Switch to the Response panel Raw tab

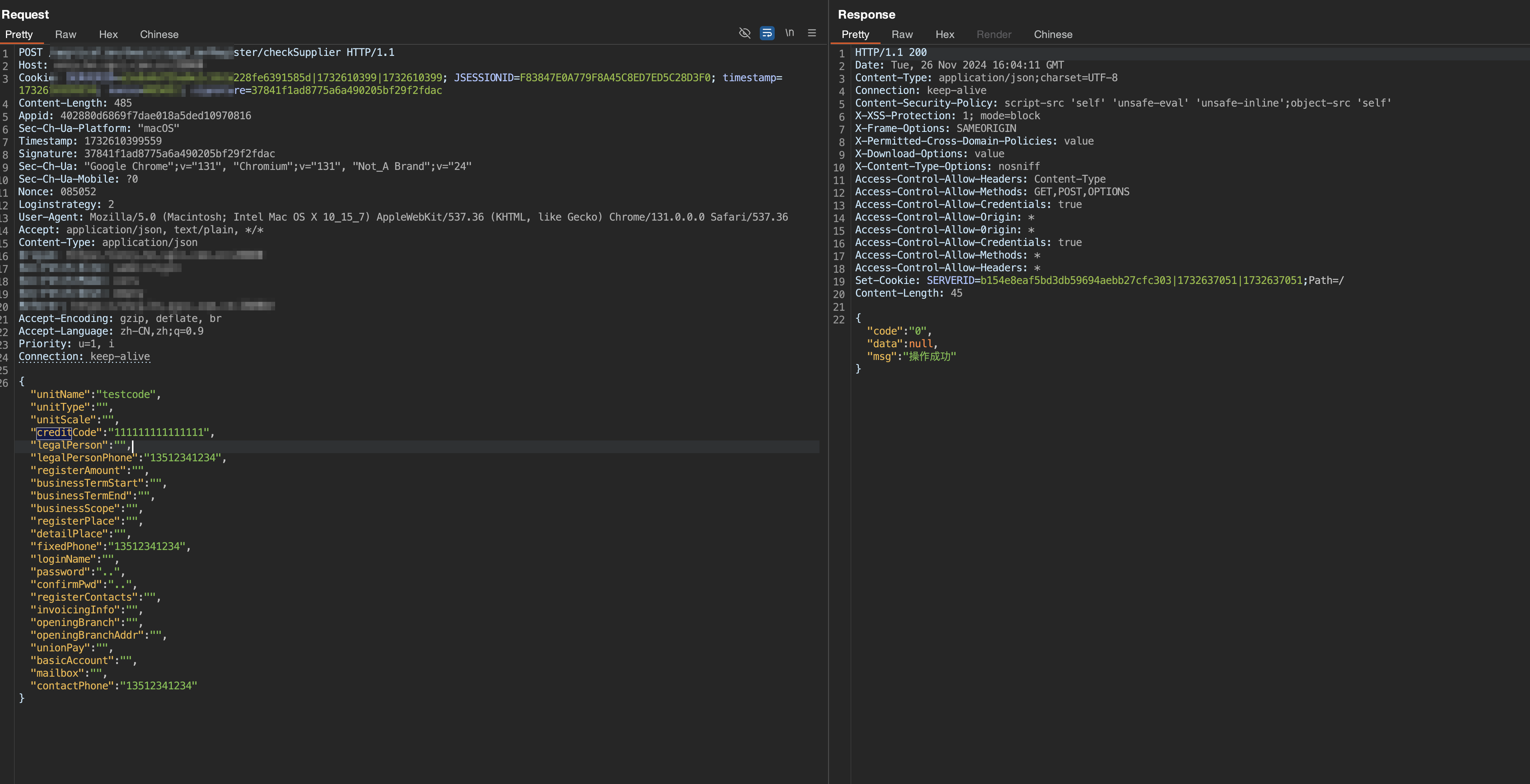[x=902, y=34]
